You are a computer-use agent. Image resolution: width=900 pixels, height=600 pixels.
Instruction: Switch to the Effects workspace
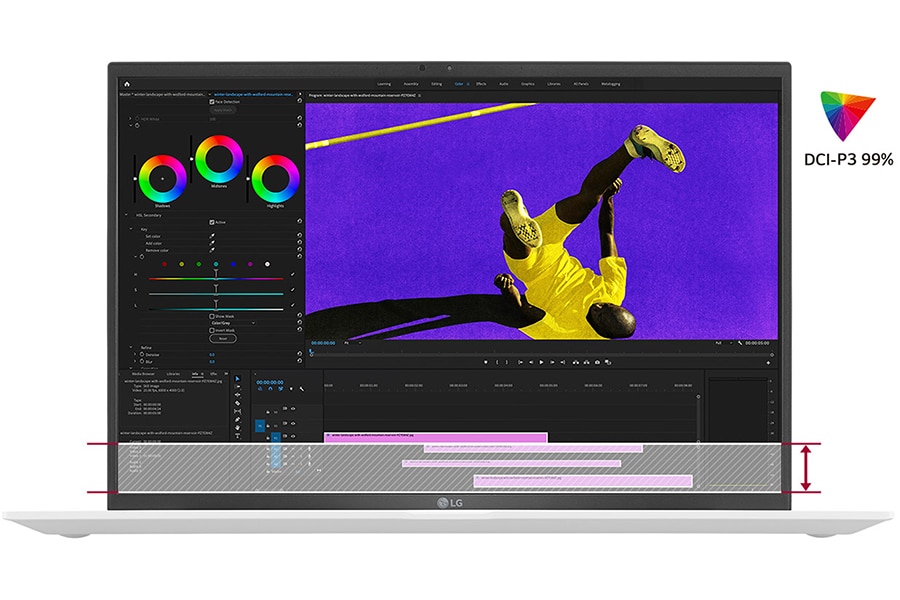481,84
